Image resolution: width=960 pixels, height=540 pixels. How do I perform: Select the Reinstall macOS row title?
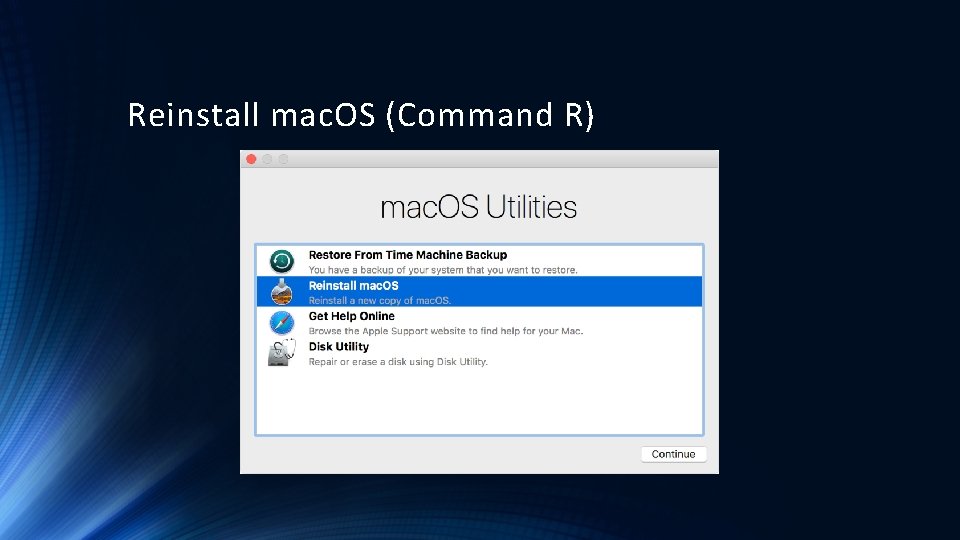(353, 285)
